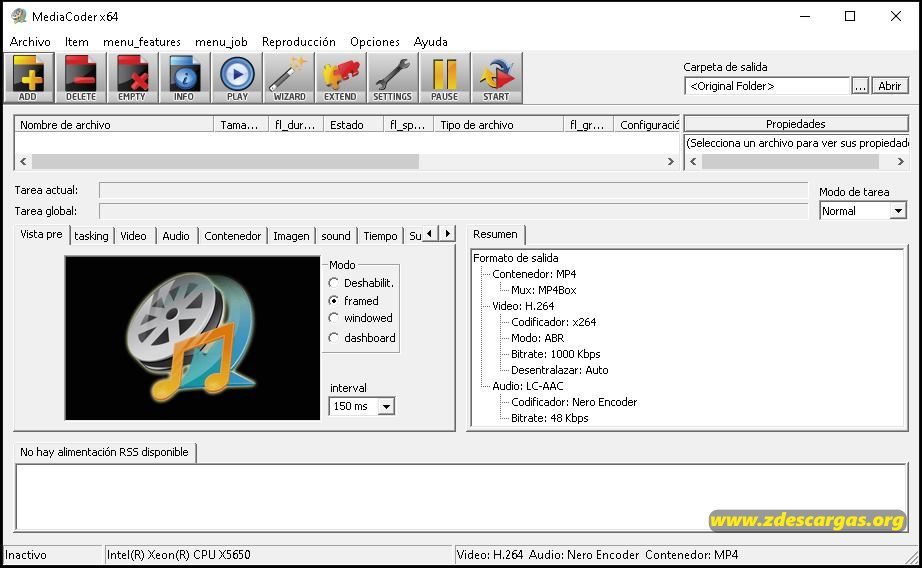Open the EXTEND toolbar icon
The height and width of the screenshot is (568, 922).
340,78
